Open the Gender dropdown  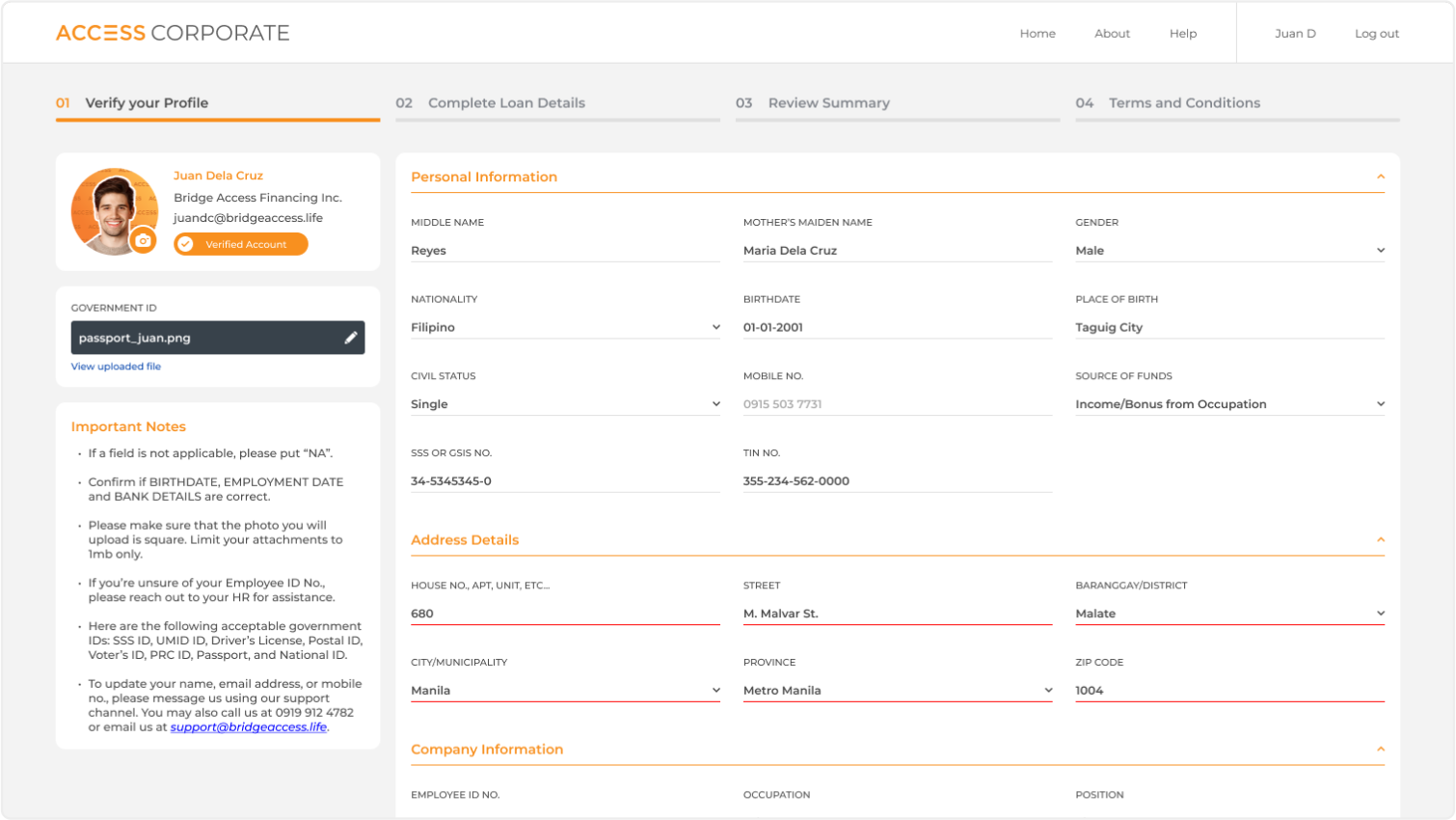pos(1229,251)
